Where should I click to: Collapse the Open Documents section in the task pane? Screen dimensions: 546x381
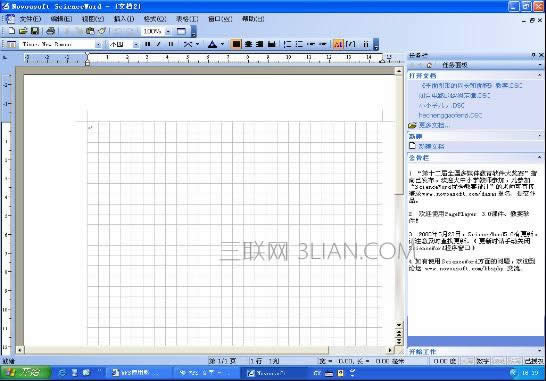point(540,75)
